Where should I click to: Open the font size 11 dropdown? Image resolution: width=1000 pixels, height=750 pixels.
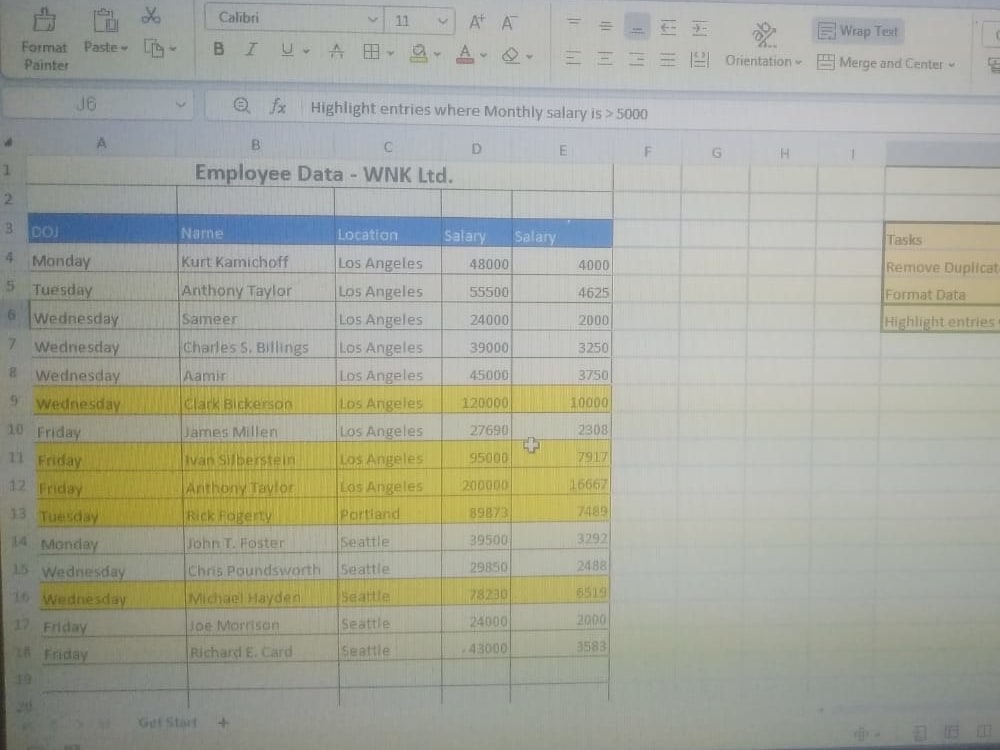pyautogui.click(x=420, y=17)
